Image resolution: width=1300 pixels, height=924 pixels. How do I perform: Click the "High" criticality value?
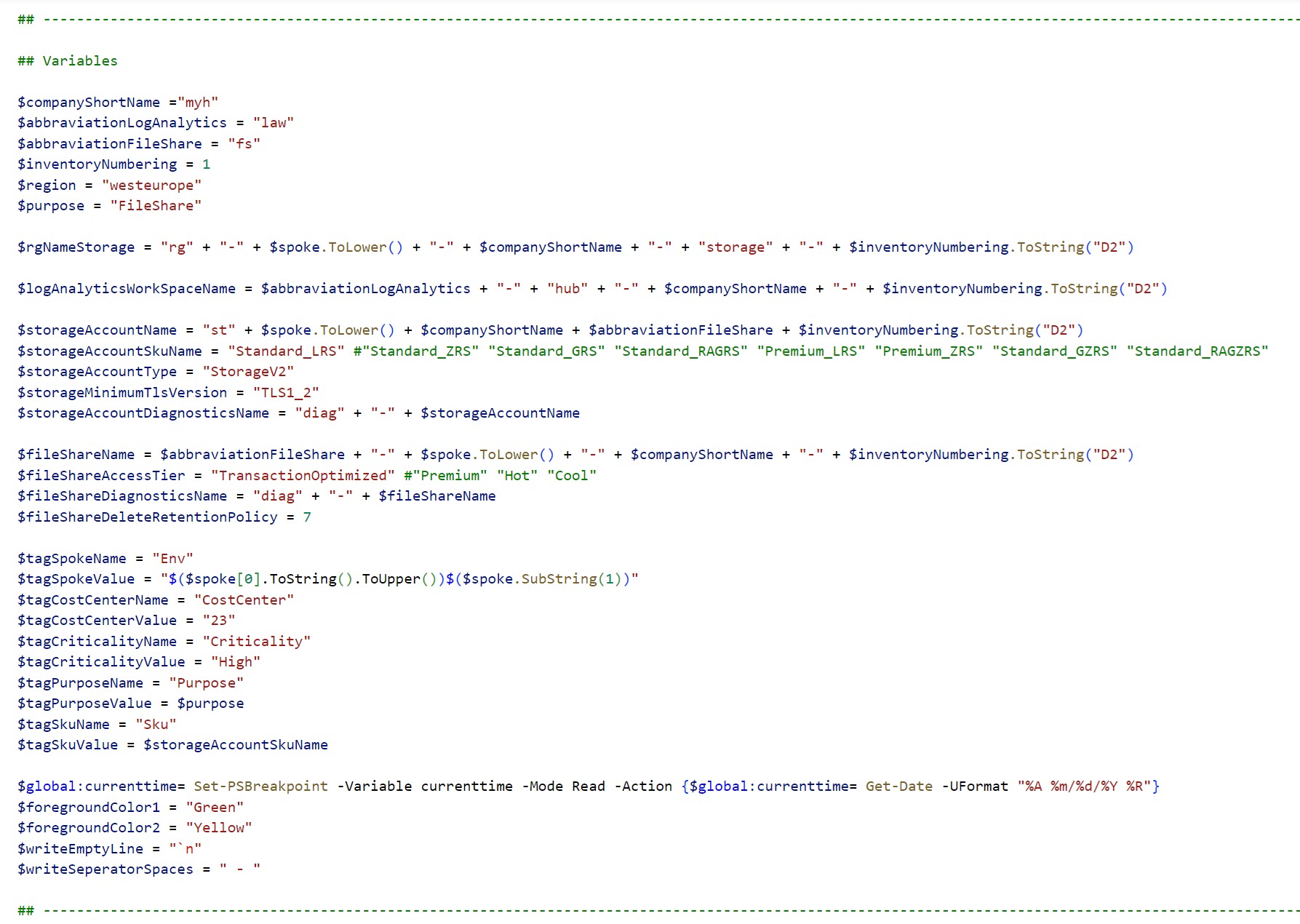236,662
